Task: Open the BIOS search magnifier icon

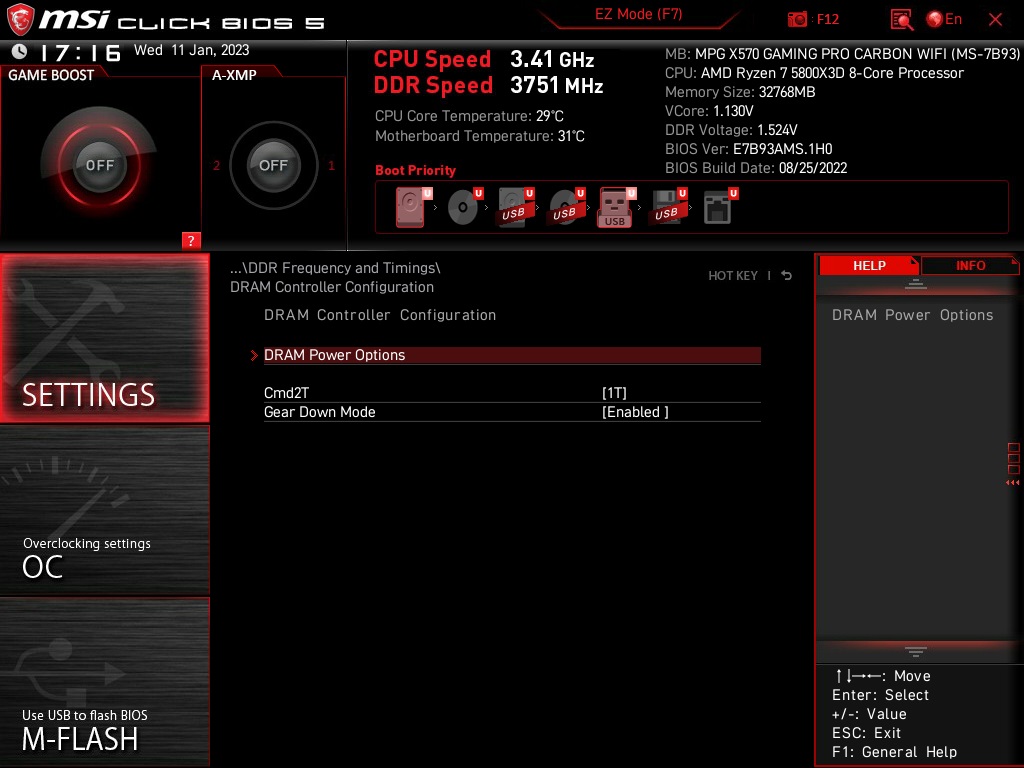Action: point(901,20)
